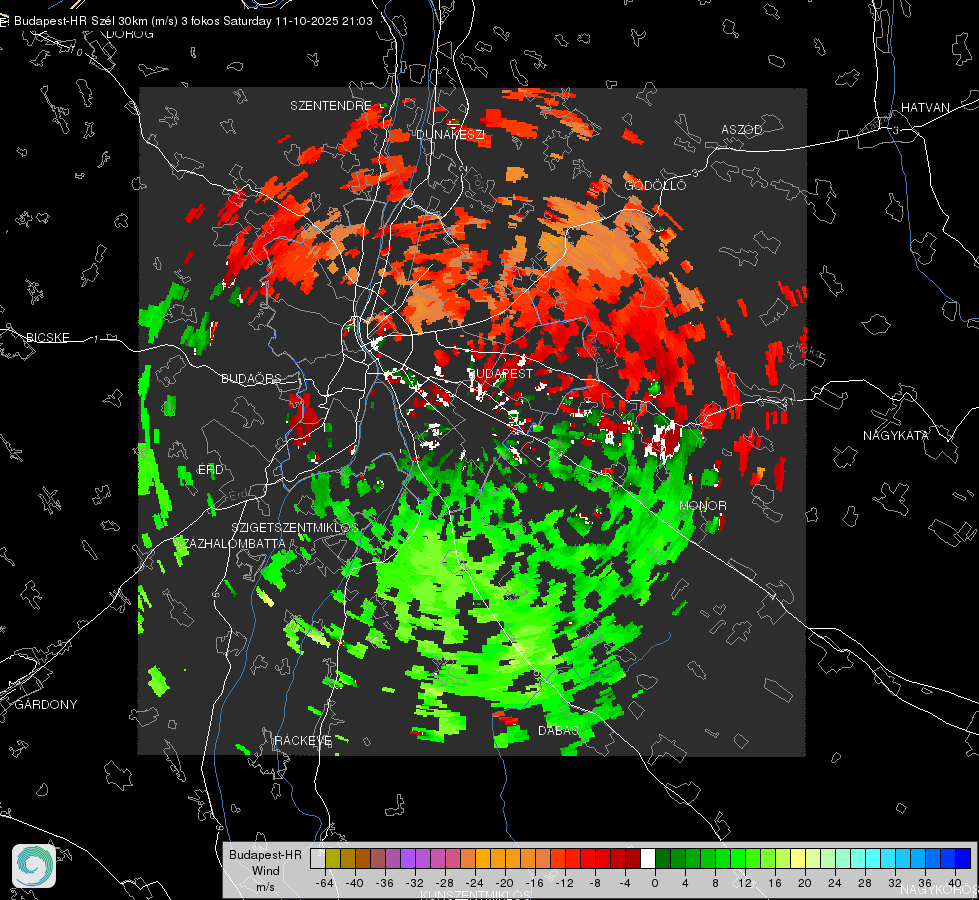Click the DUNAKESZI town label
This screenshot has height=900, width=979.
(450, 134)
